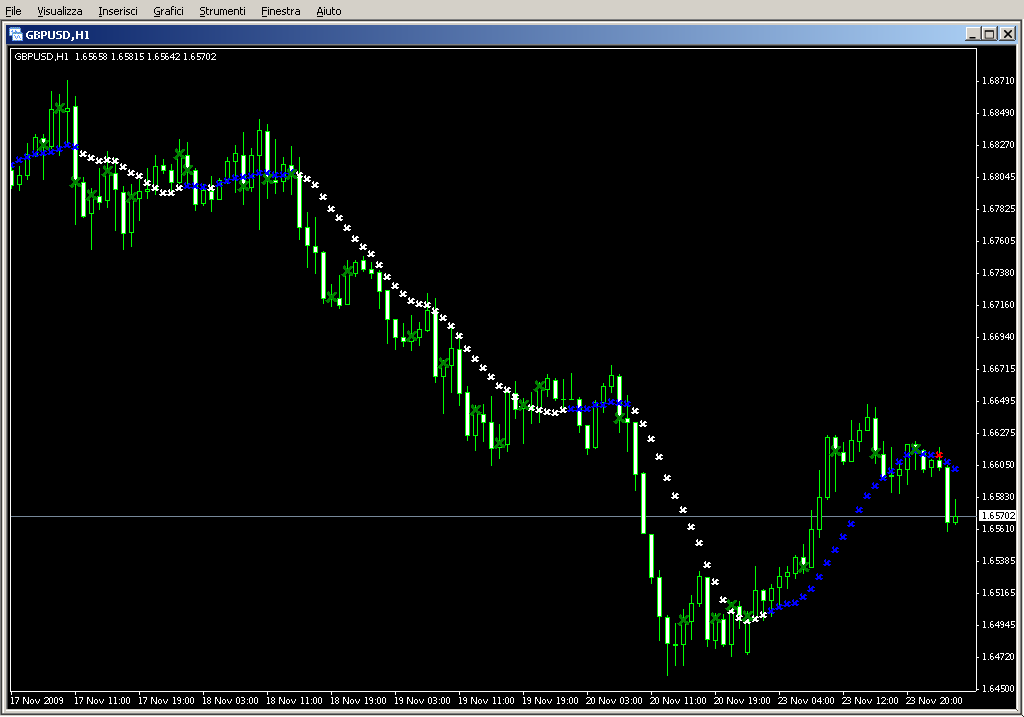
Task: Click the GBPUSD,H1 chart window icon
Action: [16, 34]
